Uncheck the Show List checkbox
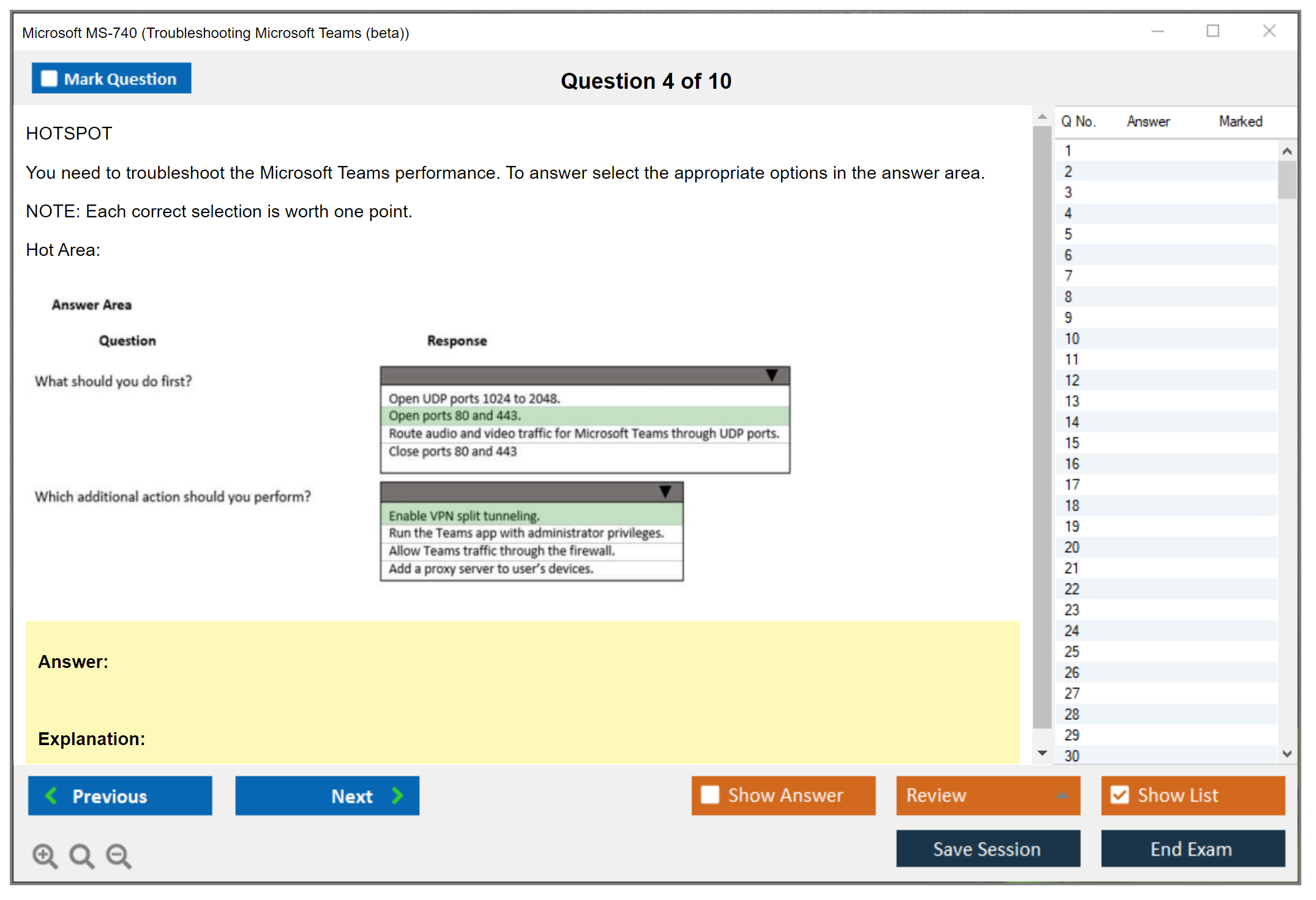 pos(1120,795)
